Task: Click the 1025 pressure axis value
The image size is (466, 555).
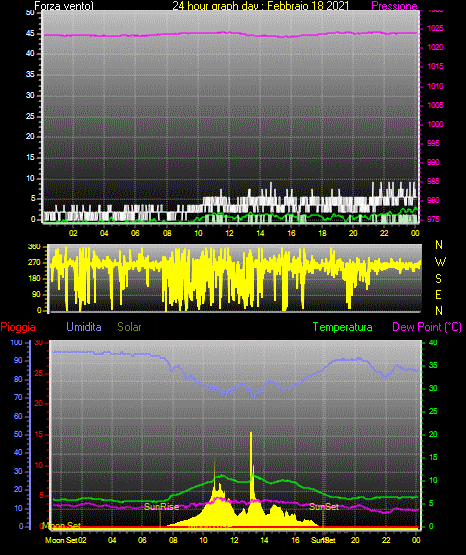Action: (436, 28)
